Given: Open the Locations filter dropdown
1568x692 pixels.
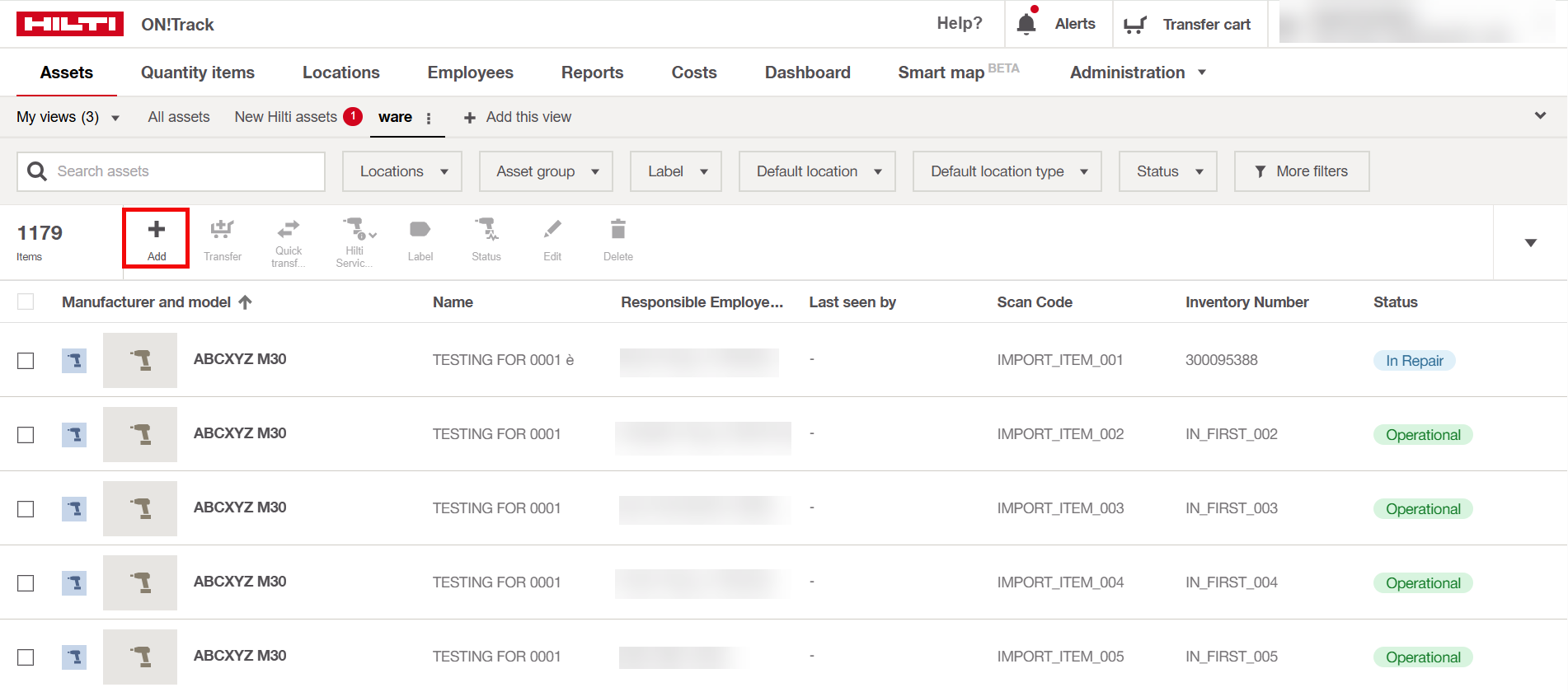Looking at the screenshot, I should 402,171.
